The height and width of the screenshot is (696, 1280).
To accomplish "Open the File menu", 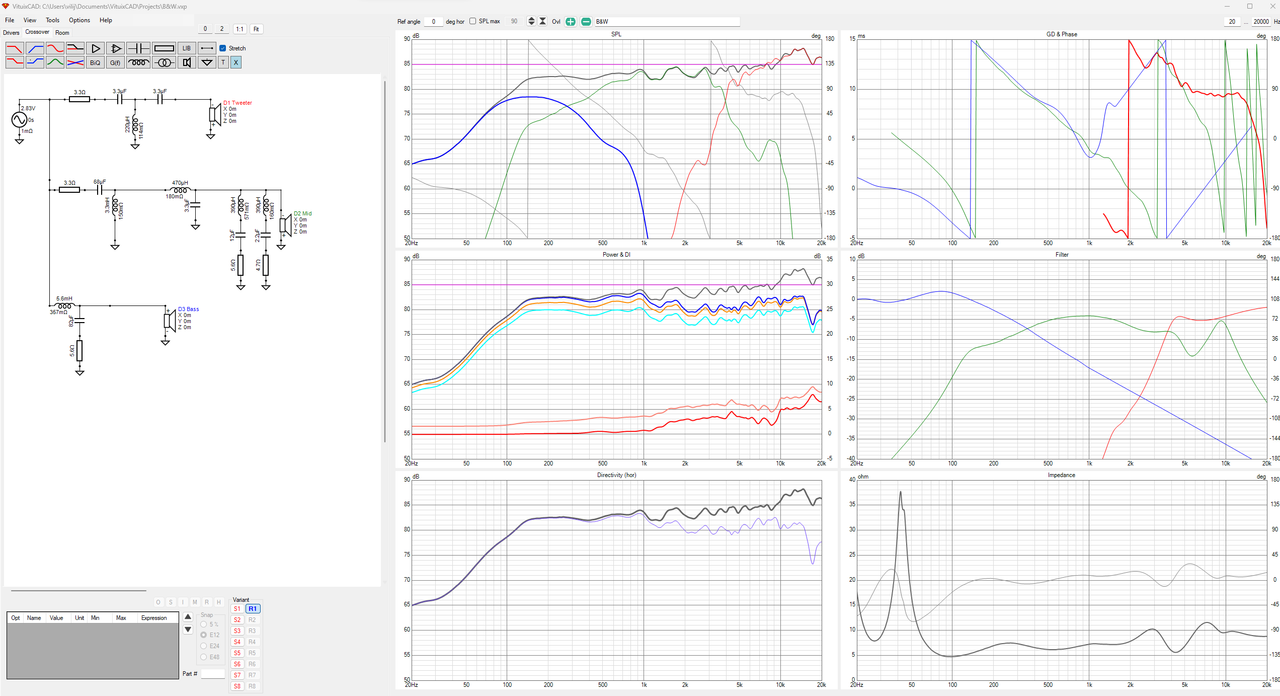I will coord(9,20).
